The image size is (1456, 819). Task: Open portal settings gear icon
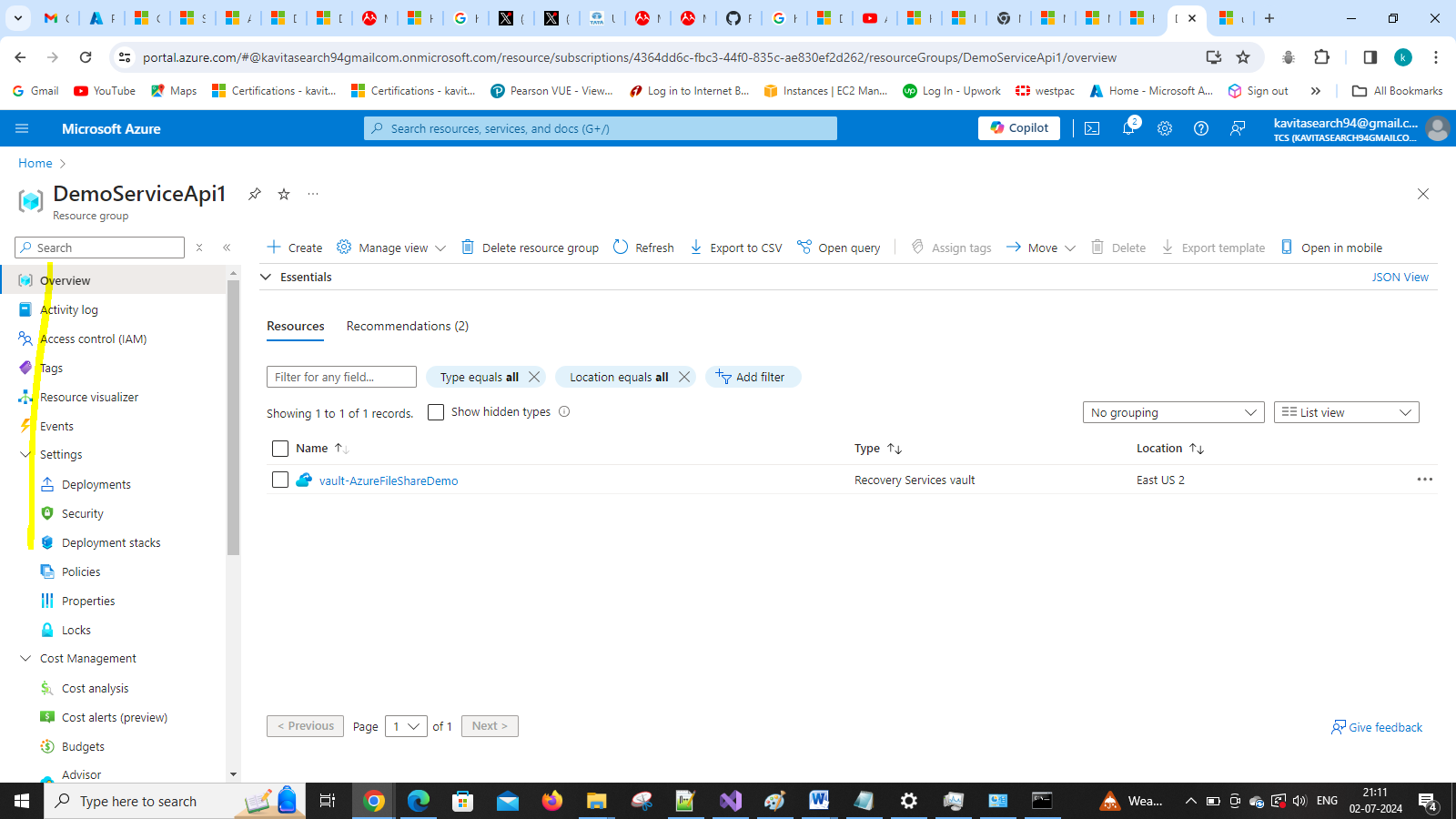[x=1165, y=128]
